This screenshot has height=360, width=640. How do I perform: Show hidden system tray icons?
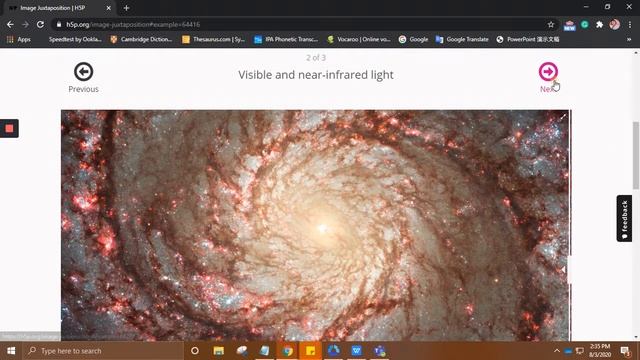coord(557,351)
